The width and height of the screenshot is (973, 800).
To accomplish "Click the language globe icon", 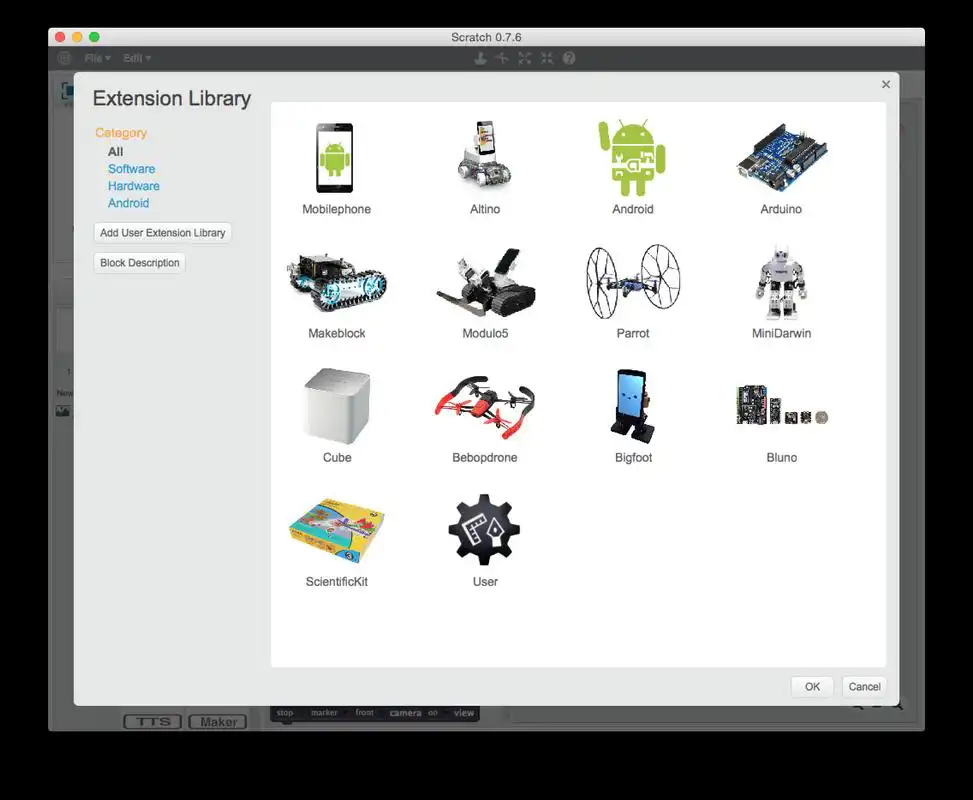I will (x=65, y=58).
